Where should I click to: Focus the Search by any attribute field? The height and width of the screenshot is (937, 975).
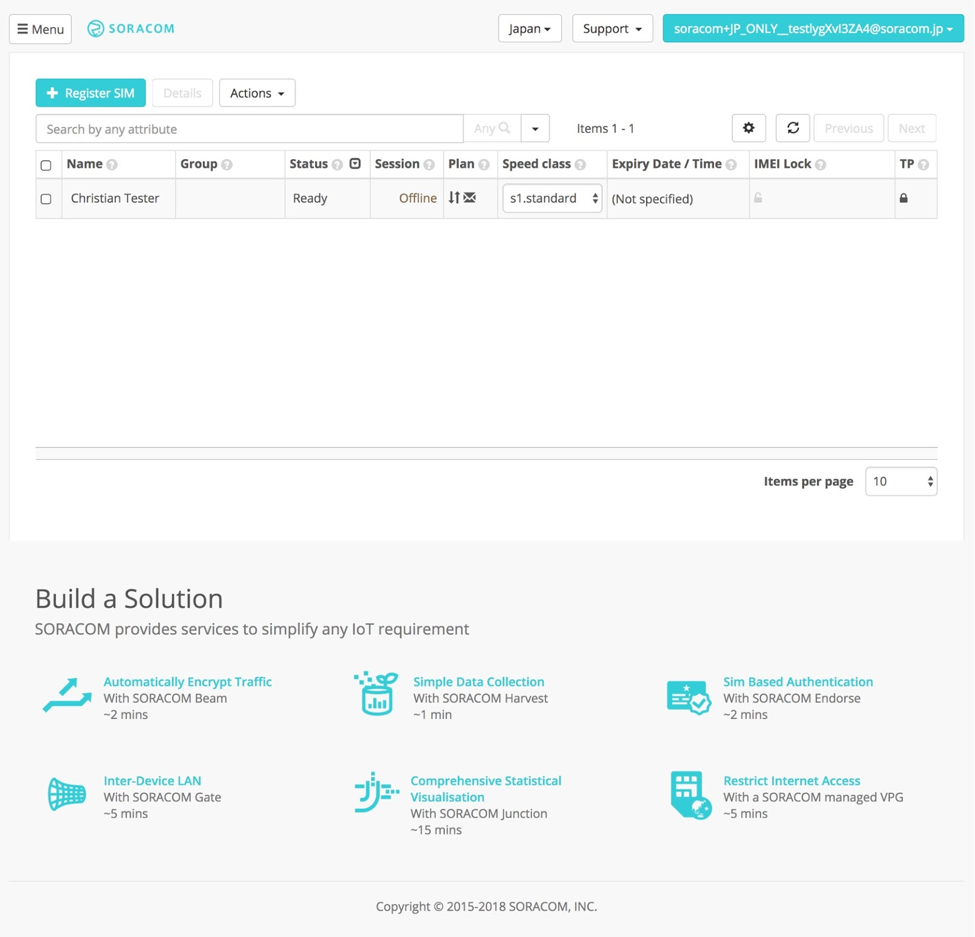pos(249,129)
